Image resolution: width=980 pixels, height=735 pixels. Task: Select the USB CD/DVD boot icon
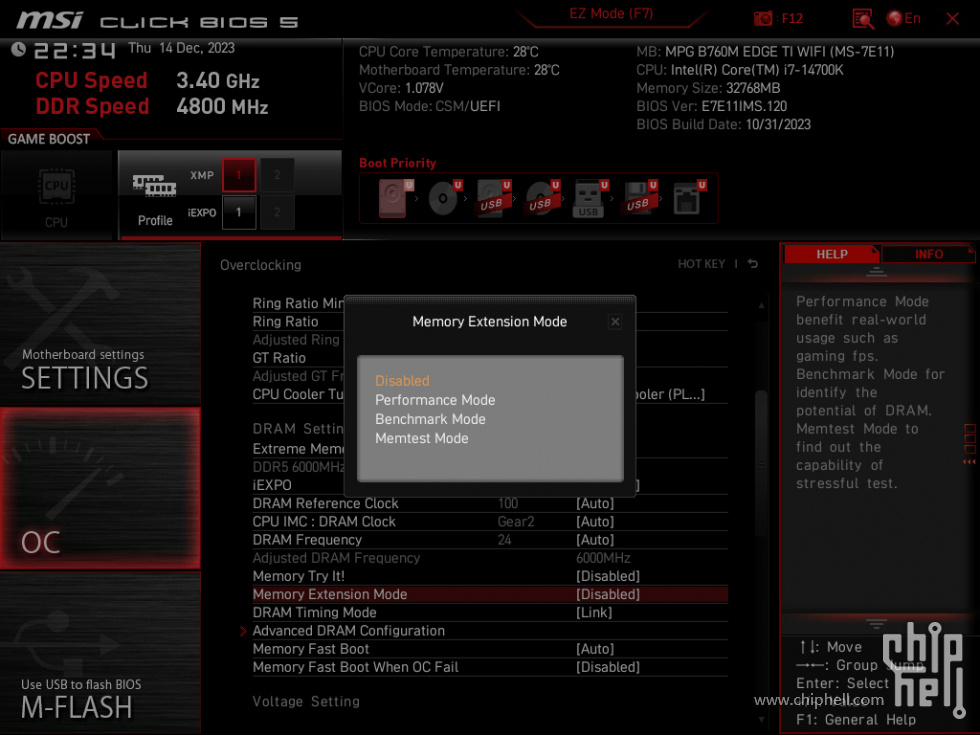[542, 198]
